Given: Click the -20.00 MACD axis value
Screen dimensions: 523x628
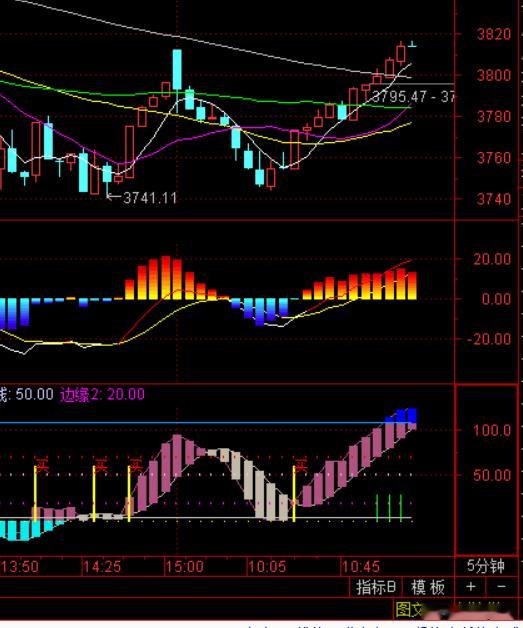Looking at the screenshot, I should [x=489, y=339].
